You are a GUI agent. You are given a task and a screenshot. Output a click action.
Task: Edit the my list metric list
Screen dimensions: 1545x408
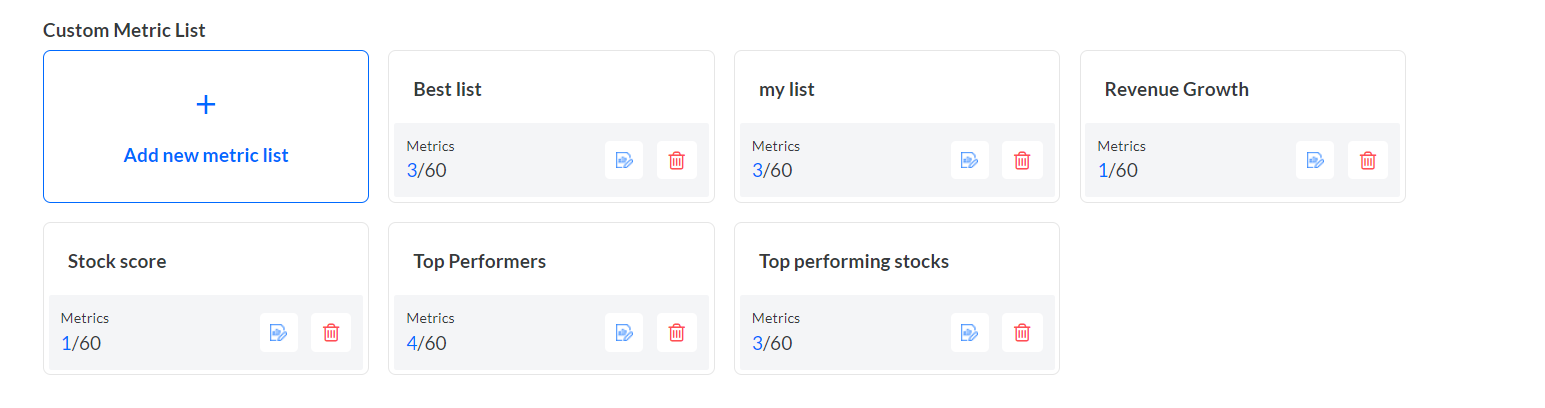(x=970, y=160)
